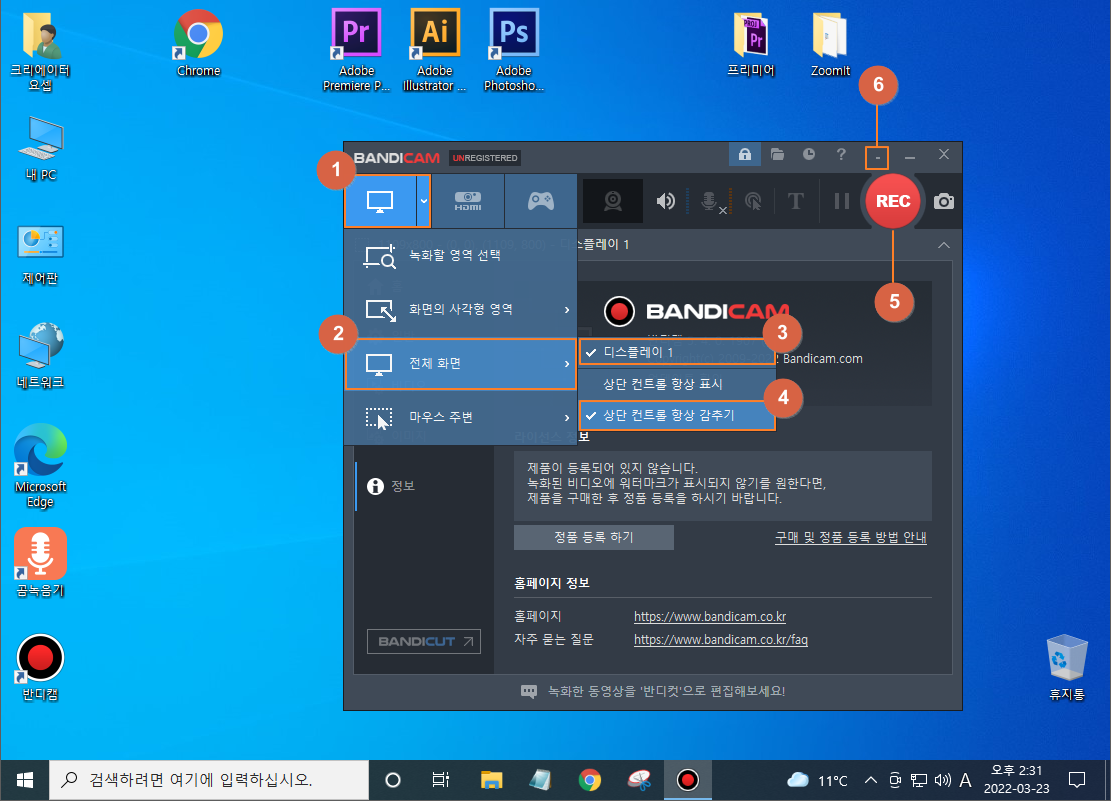Open 휴지통 recycle bin
The height and width of the screenshot is (802, 1111).
pos(1066,667)
